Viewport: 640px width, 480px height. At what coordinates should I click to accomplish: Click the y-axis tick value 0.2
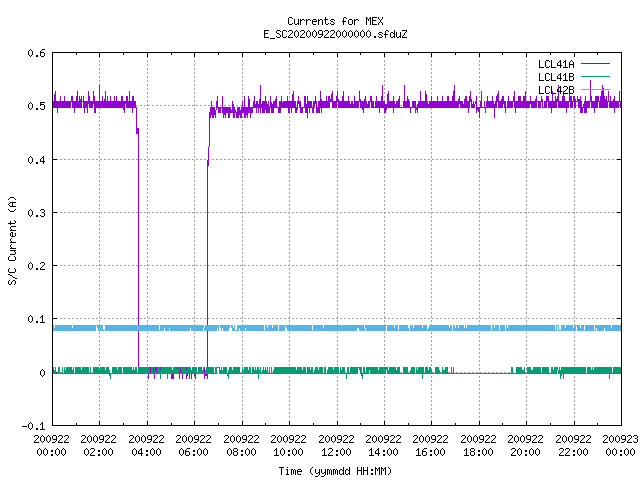click(x=36, y=266)
